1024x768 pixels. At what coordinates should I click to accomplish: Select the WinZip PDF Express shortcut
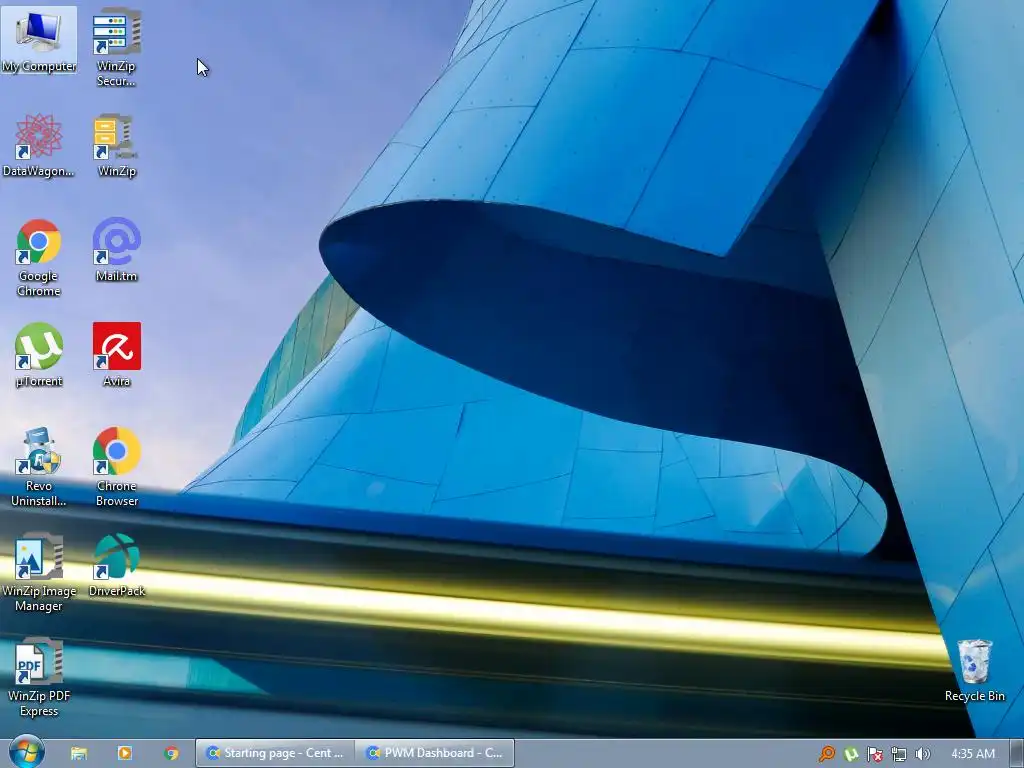click(x=39, y=678)
